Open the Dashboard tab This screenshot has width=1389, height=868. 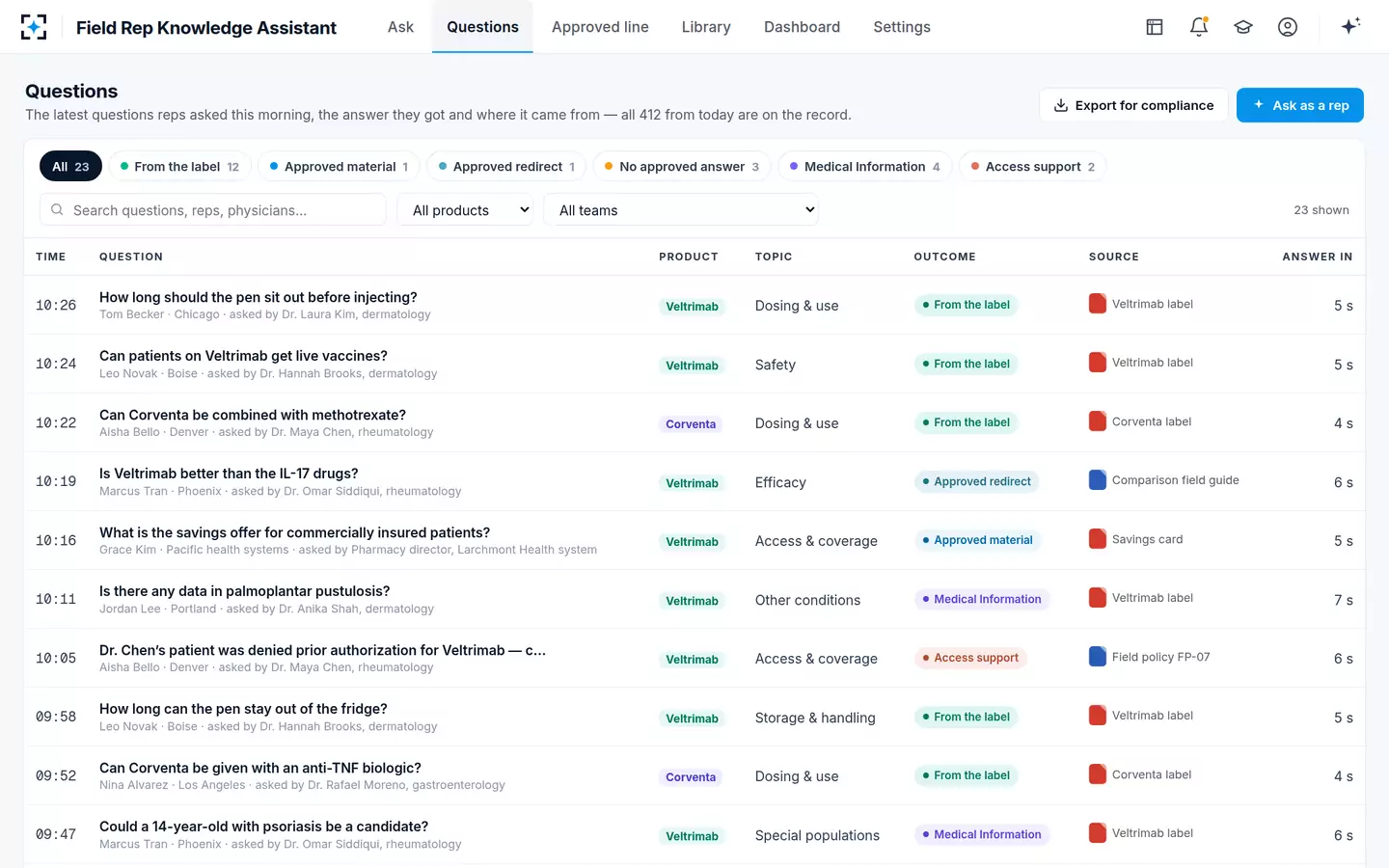coord(802,27)
